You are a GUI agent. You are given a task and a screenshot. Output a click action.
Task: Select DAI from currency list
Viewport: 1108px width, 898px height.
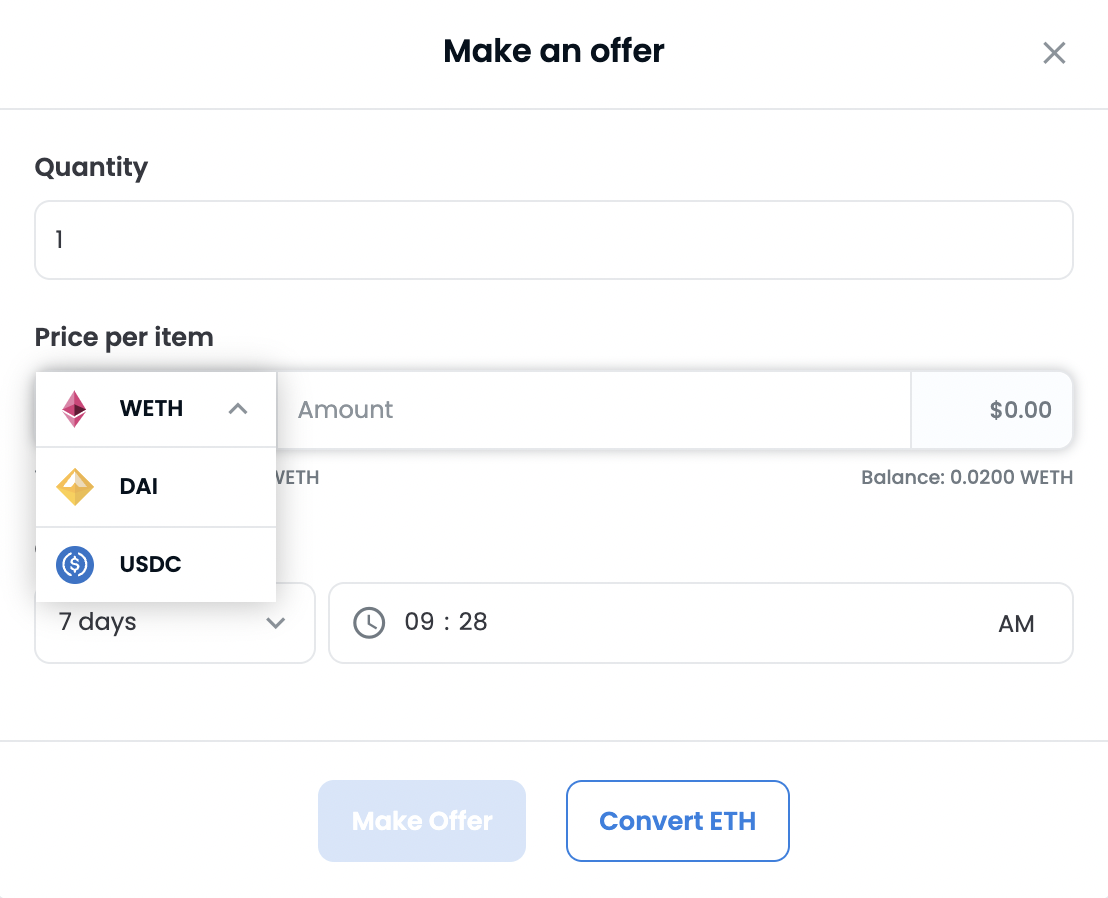pos(156,487)
